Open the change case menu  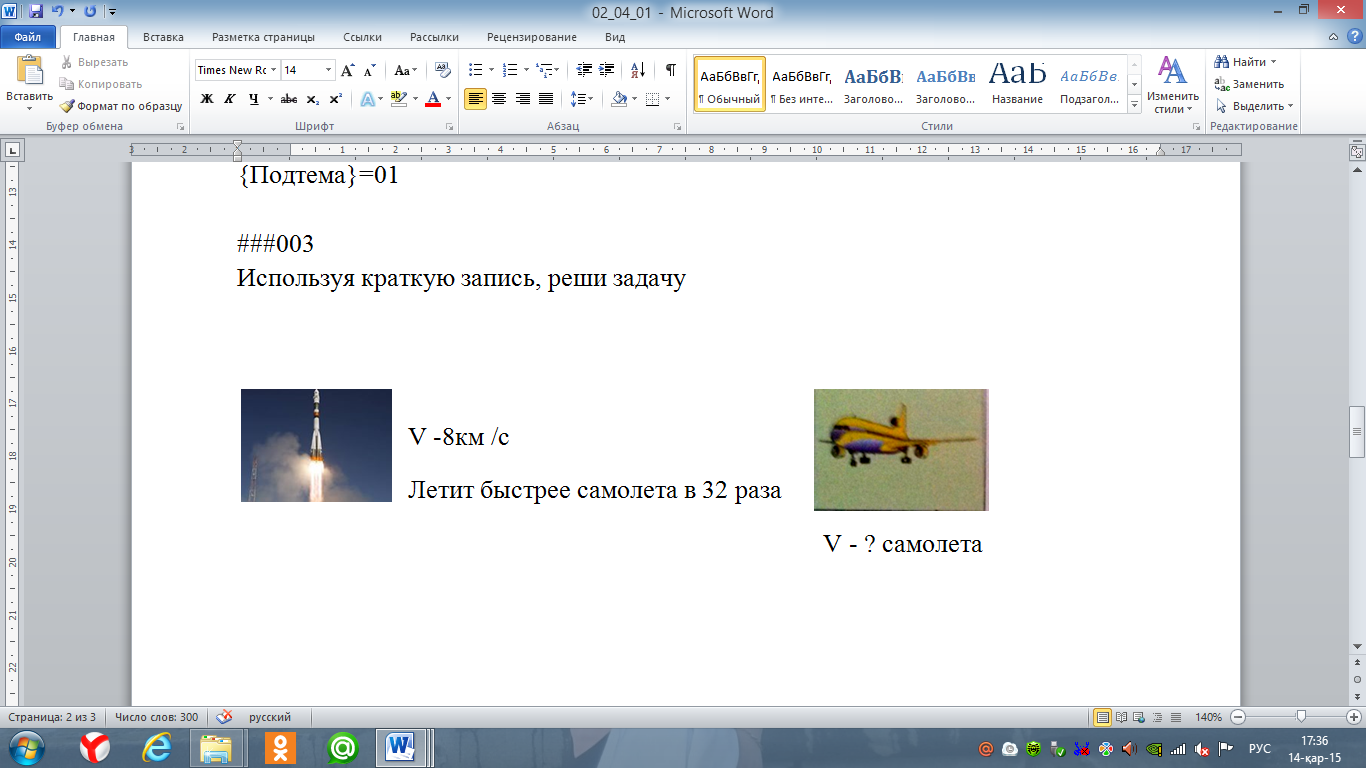coord(405,70)
